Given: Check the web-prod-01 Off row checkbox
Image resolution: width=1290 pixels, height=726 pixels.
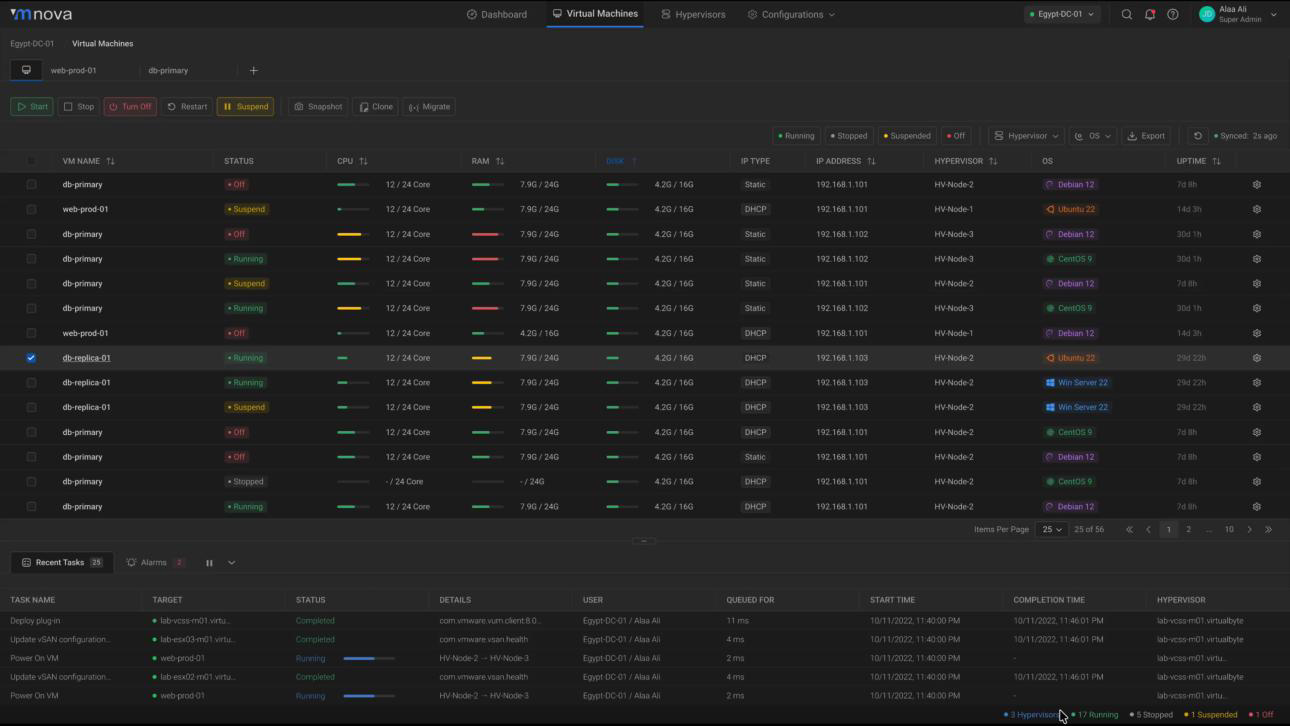Looking at the screenshot, I should 31,333.
